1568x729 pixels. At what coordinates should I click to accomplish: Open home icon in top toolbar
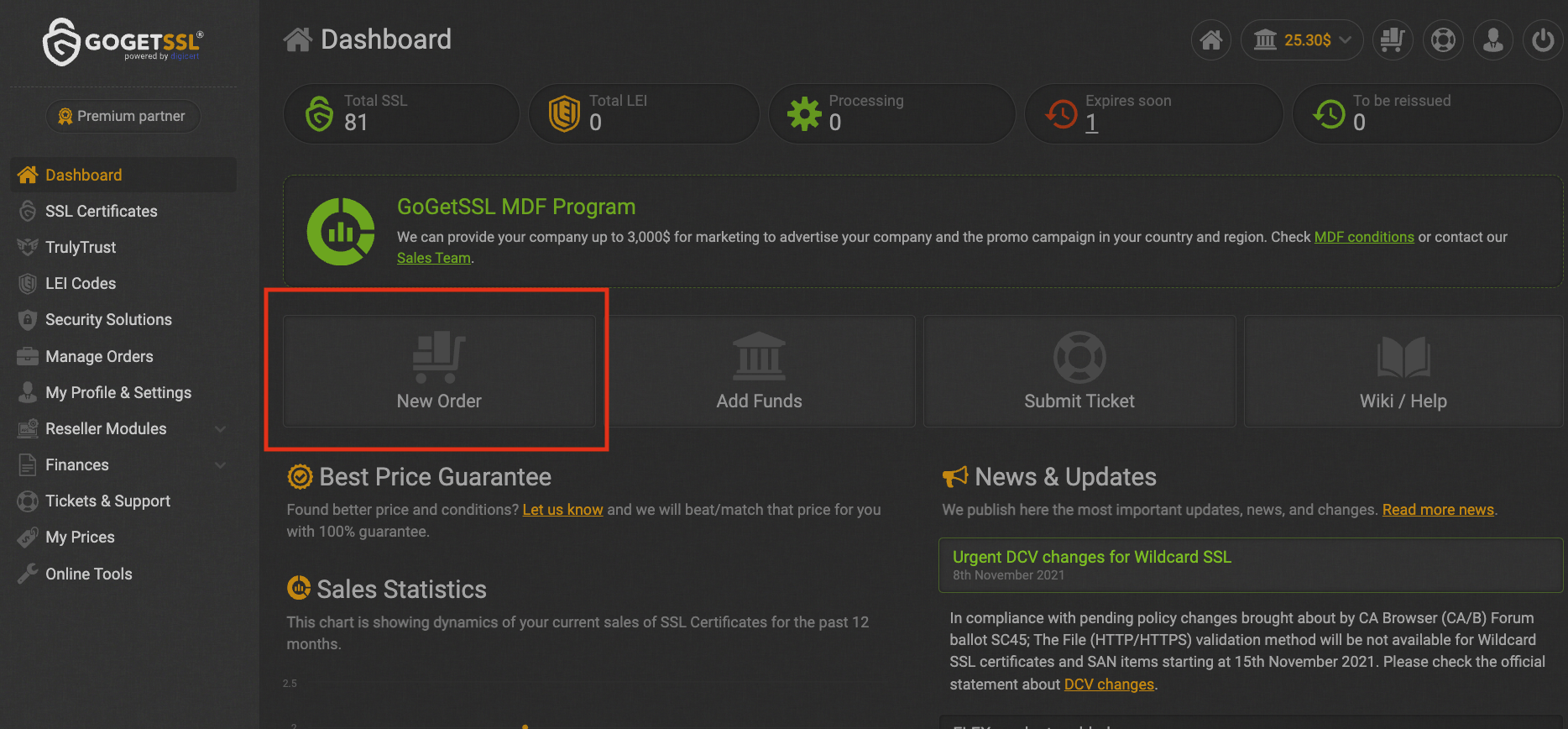point(1210,39)
